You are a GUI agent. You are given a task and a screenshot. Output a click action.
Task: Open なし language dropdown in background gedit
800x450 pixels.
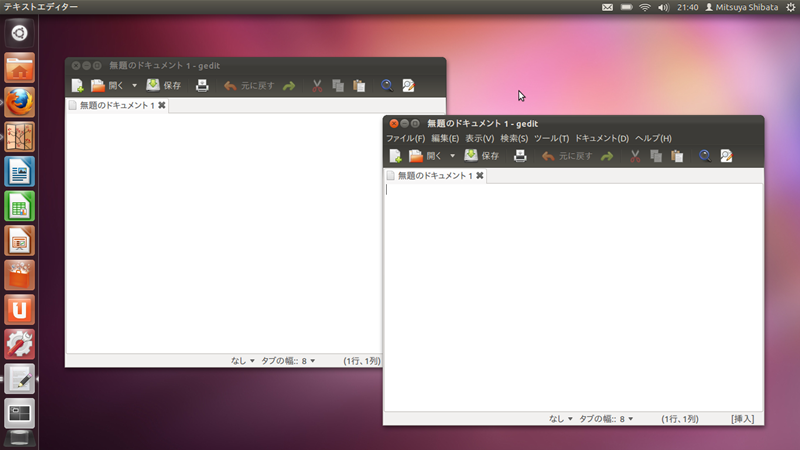(x=243, y=361)
